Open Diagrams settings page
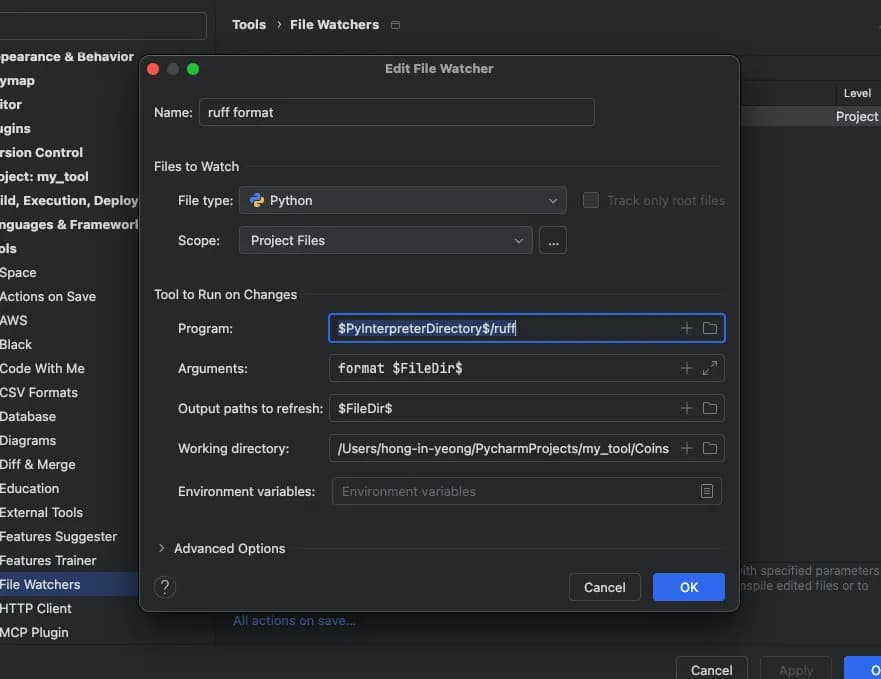 28,441
